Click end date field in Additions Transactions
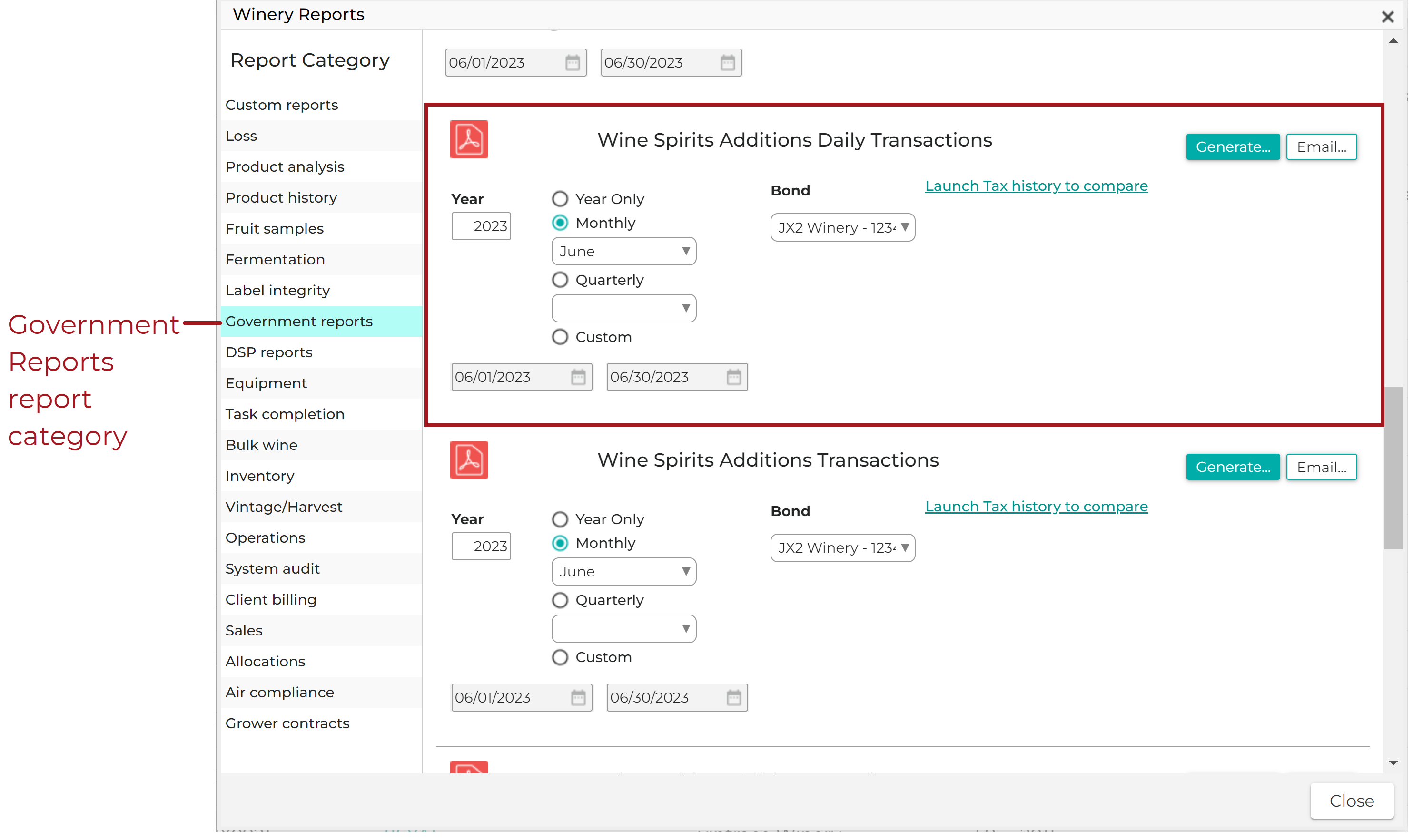This screenshot has height=840, width=1413. (x=677, y=697)
